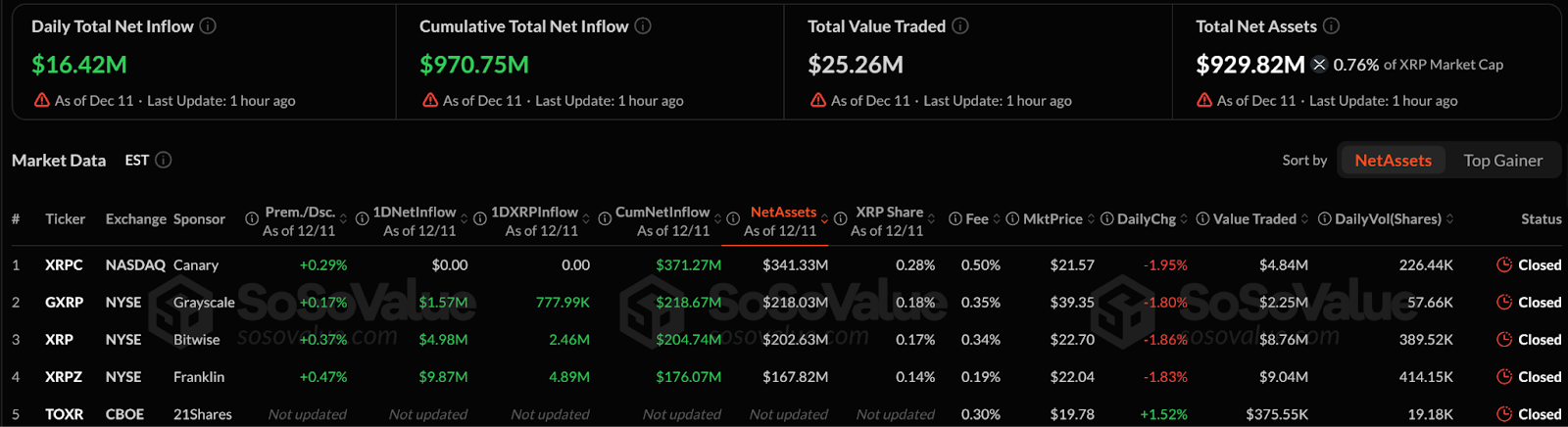Click the EST timezone info icon
This screenshot has width=1568, height=427.
click(x=164, y=160)
